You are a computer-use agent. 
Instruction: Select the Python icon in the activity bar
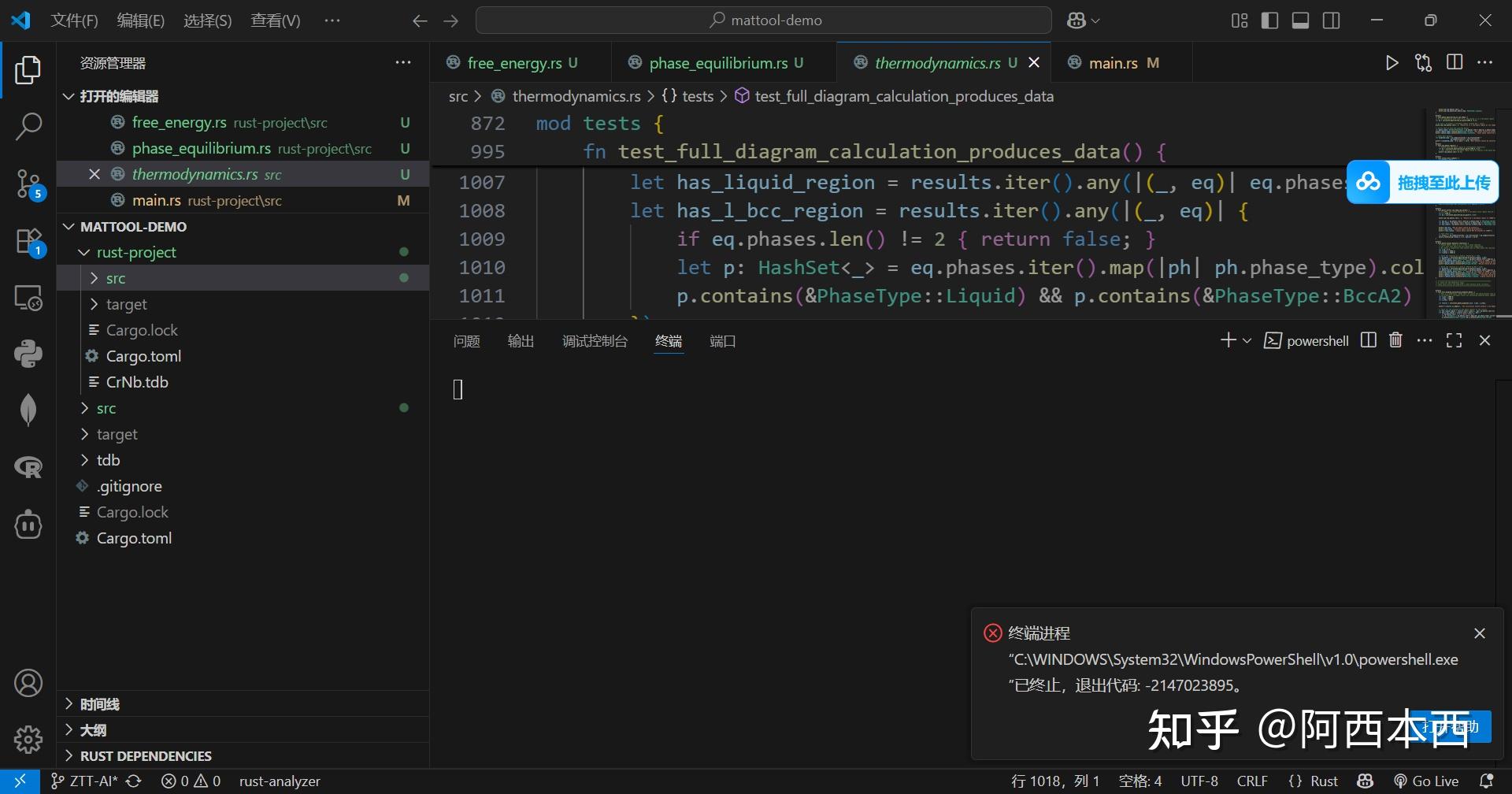tap(28, 353)
